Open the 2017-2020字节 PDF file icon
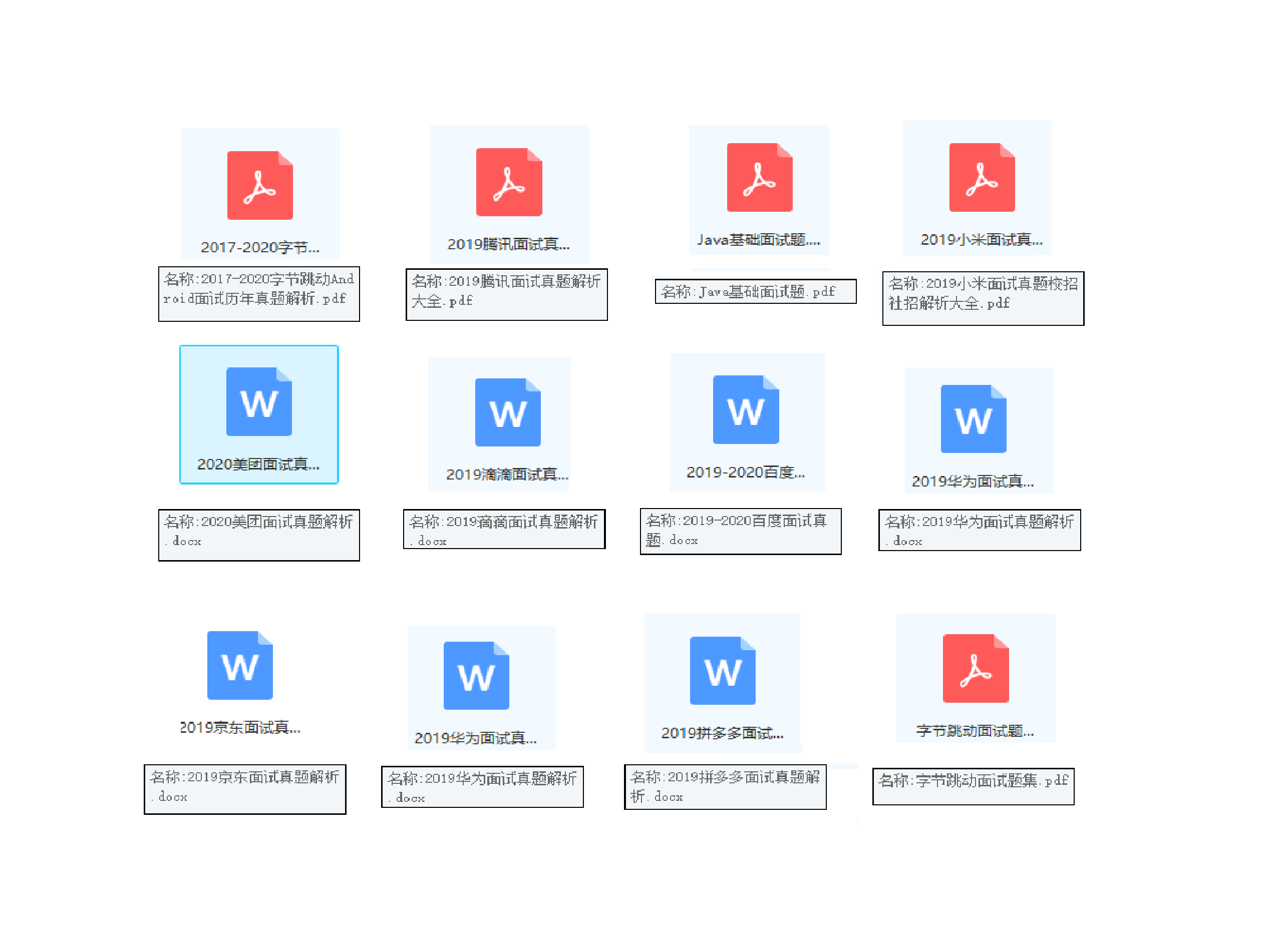This screenshot has width=1282, height=952. [x=259, y=186]
